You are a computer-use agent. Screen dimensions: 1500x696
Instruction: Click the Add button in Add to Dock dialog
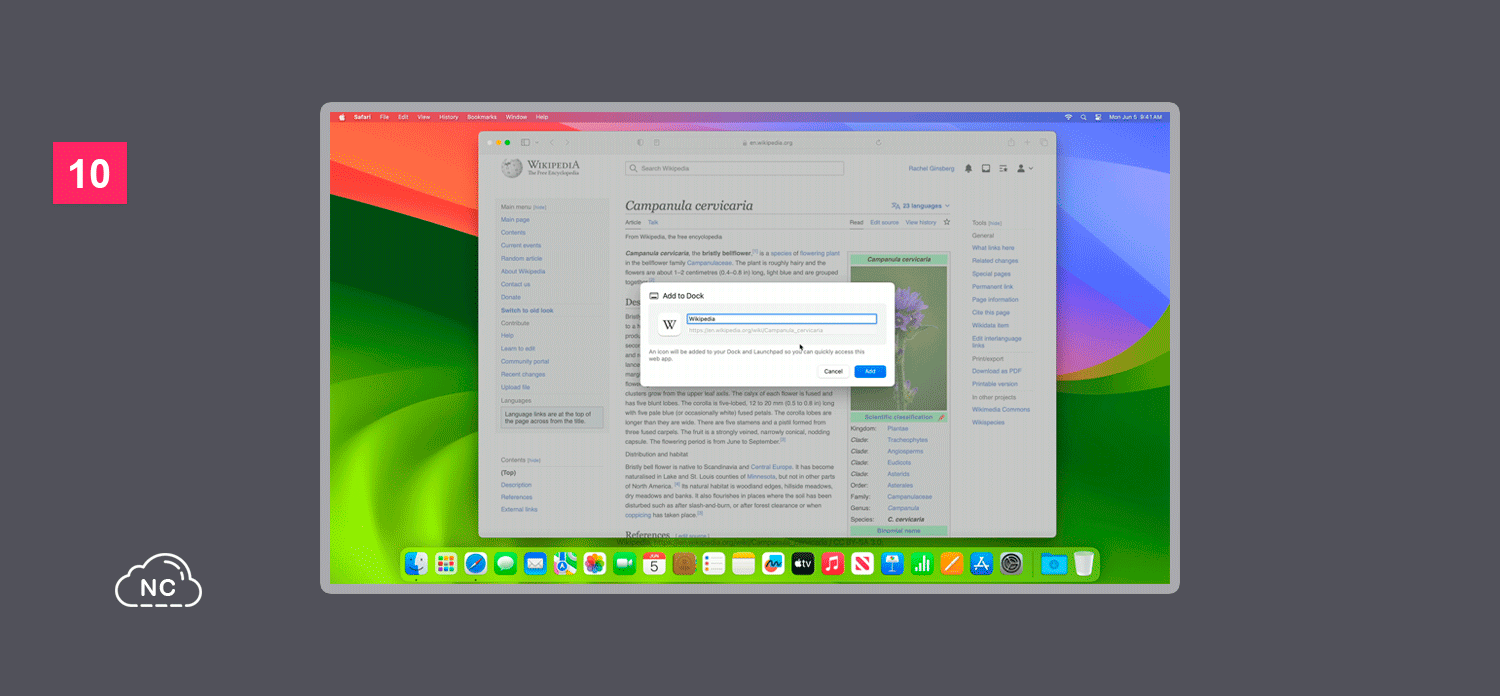click(870, 371)
